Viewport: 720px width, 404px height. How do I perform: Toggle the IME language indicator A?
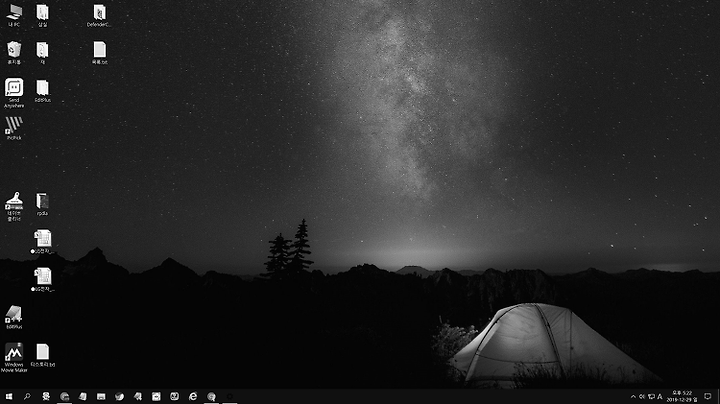point(660,397)
